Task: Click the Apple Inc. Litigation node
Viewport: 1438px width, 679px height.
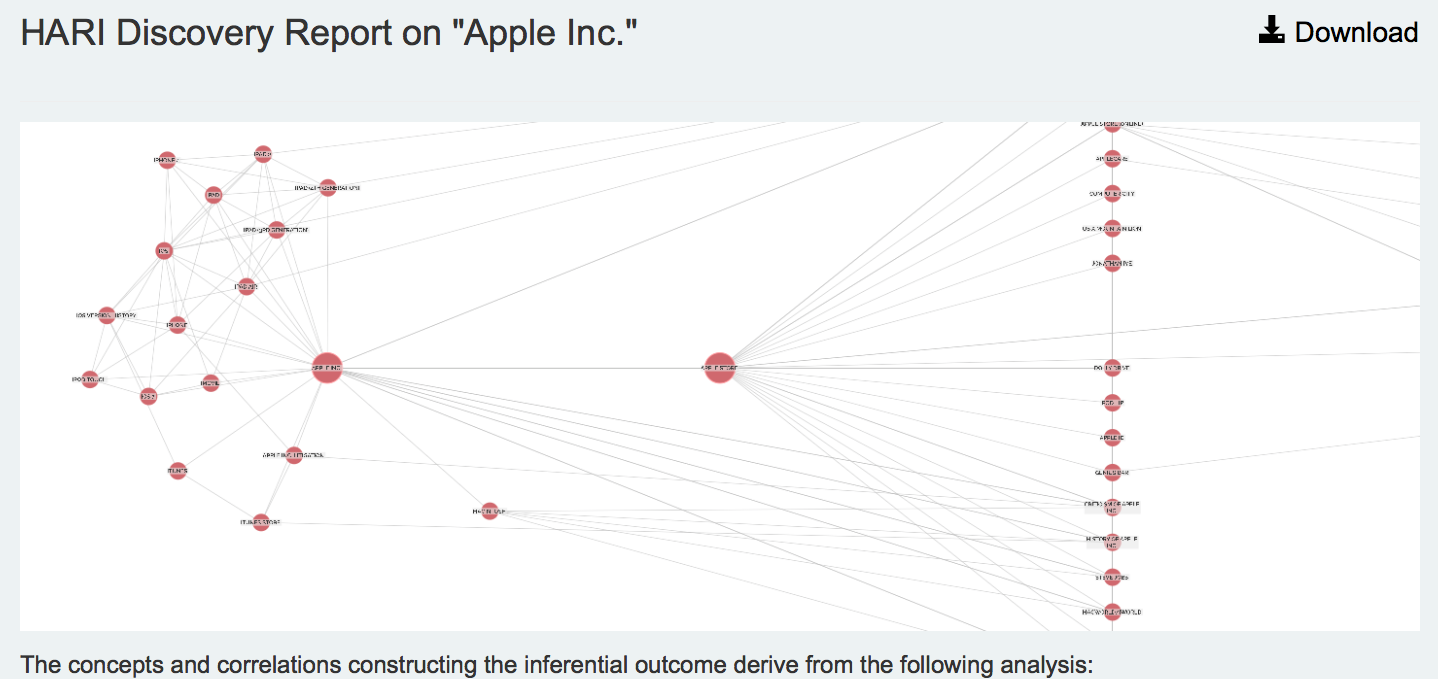Action: pos(293,455)
